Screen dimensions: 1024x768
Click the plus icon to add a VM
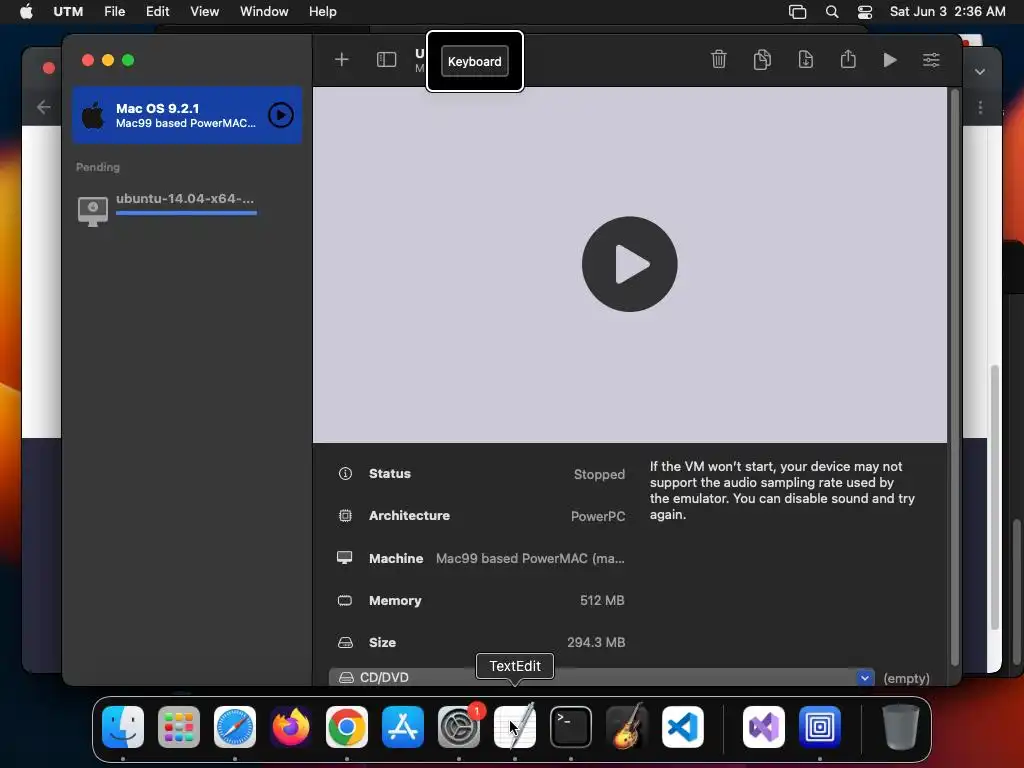click(x=342, y=60)
